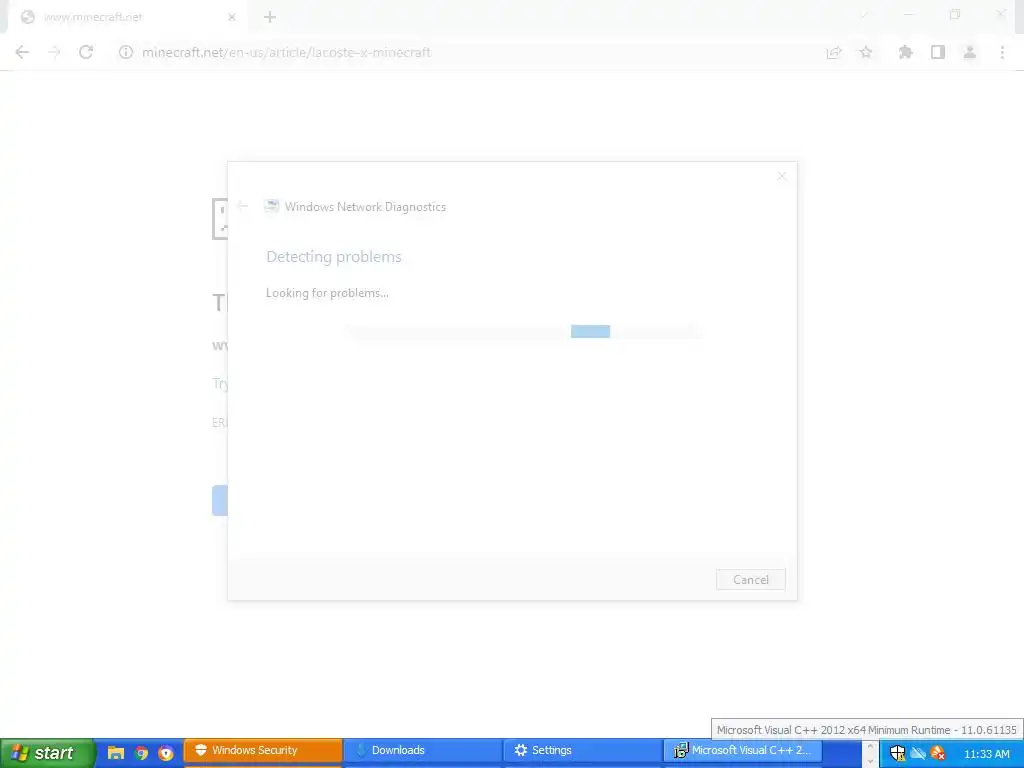Open the Windows Security tray shield icon
Viewport: 1024px width, 768px height.
[897, 754]
